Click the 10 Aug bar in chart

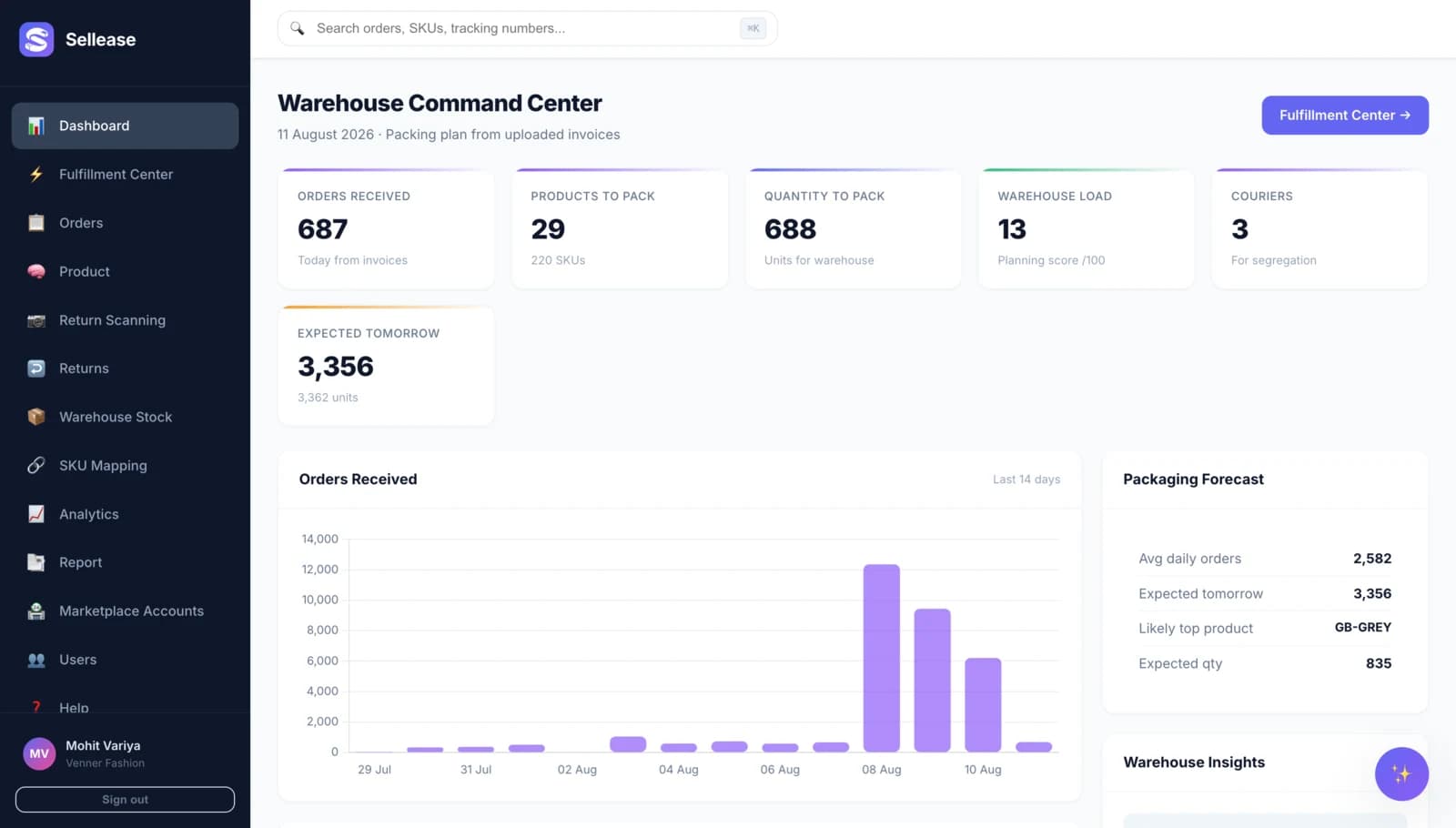(x=983, y=704)
